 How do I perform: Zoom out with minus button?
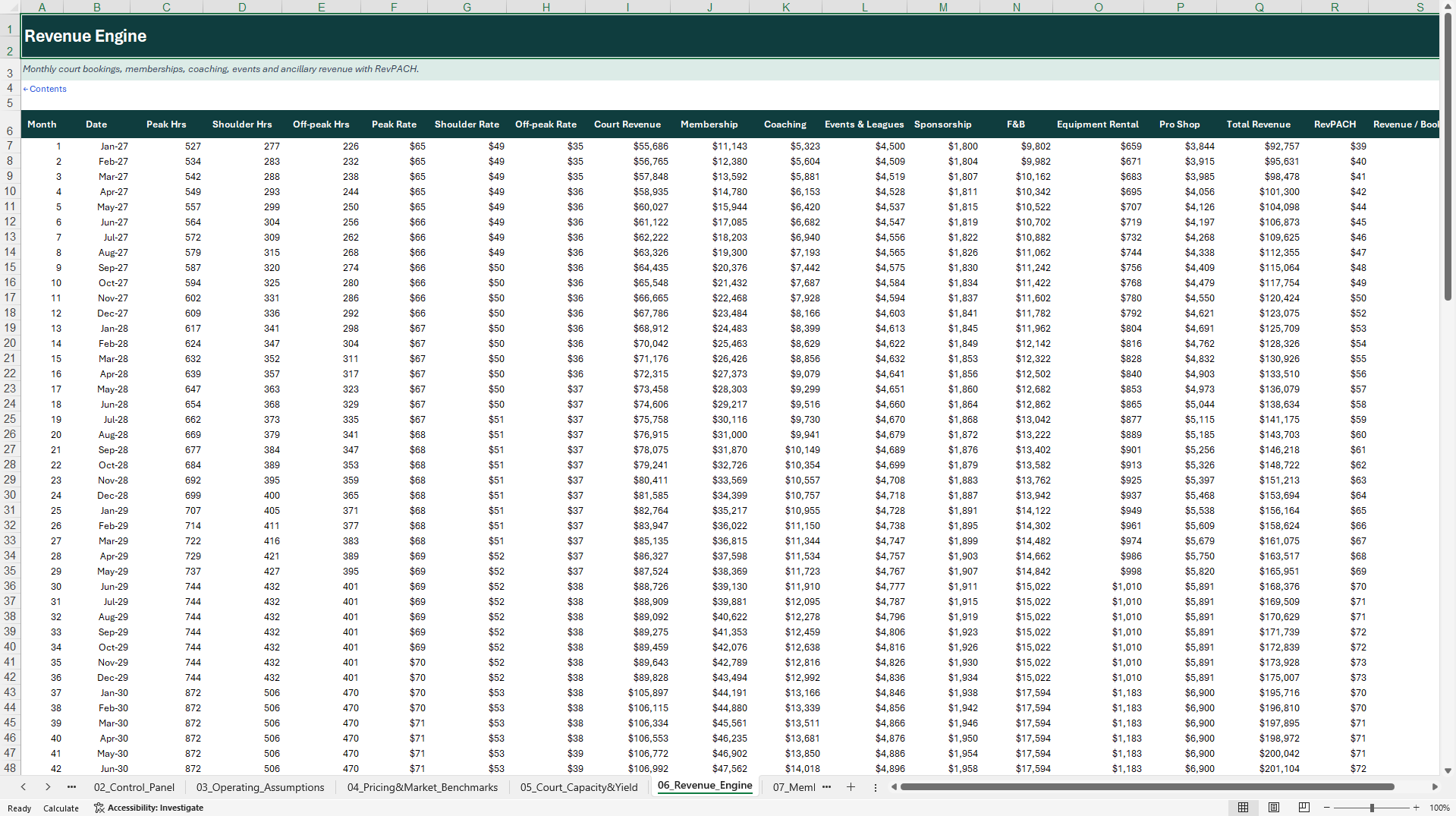(x=1326, y=808)
